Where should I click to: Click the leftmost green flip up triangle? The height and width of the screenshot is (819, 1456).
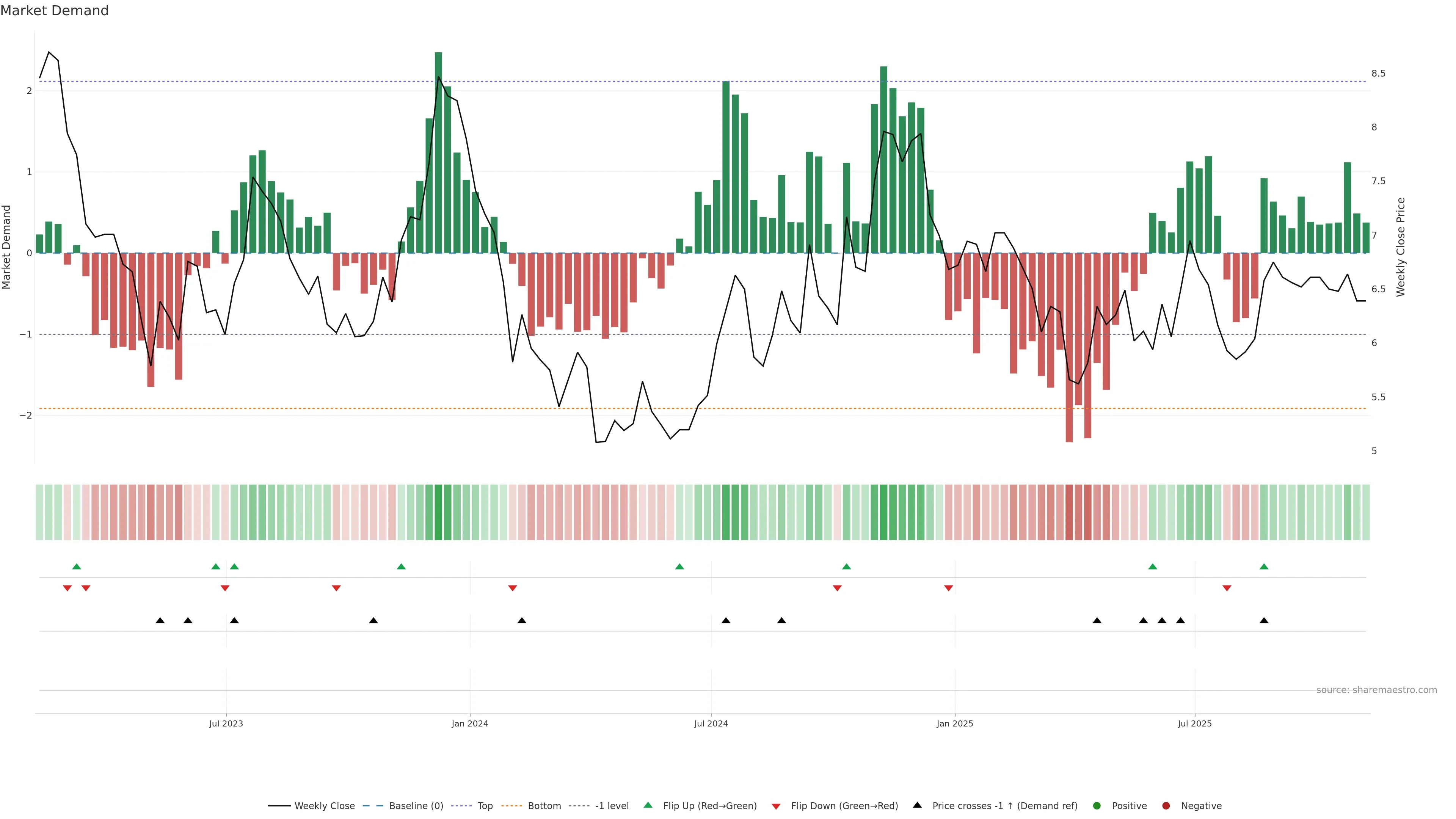pyautogui.click(x=76, y=566)
